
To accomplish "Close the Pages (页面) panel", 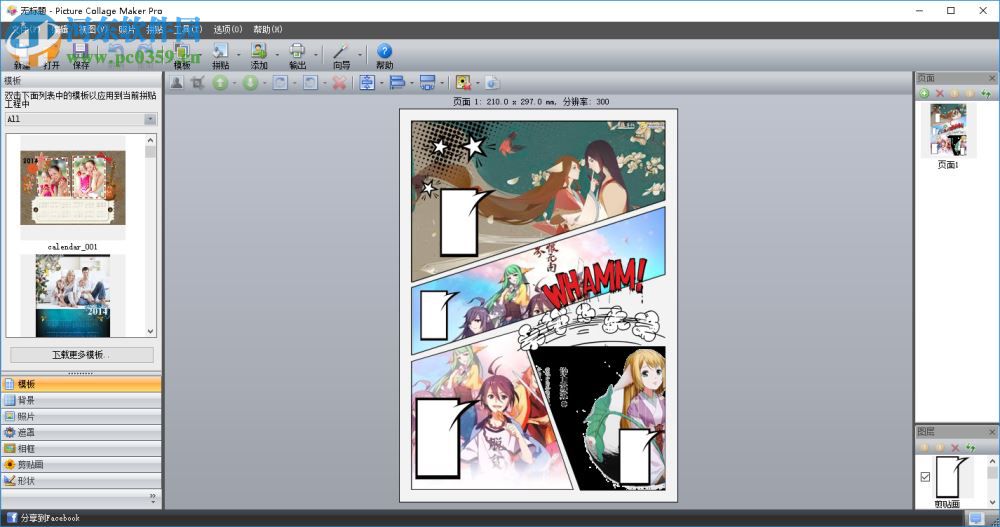I will point(992,78).
